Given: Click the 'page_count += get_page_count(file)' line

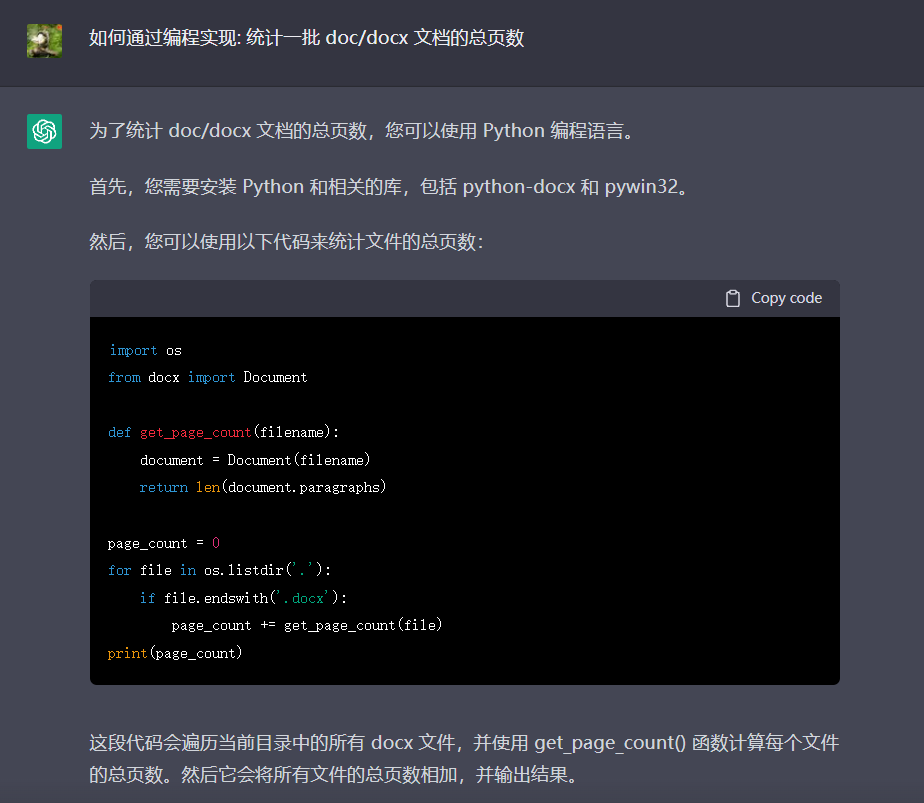Looking at the screenshot, I should point(306,625).
